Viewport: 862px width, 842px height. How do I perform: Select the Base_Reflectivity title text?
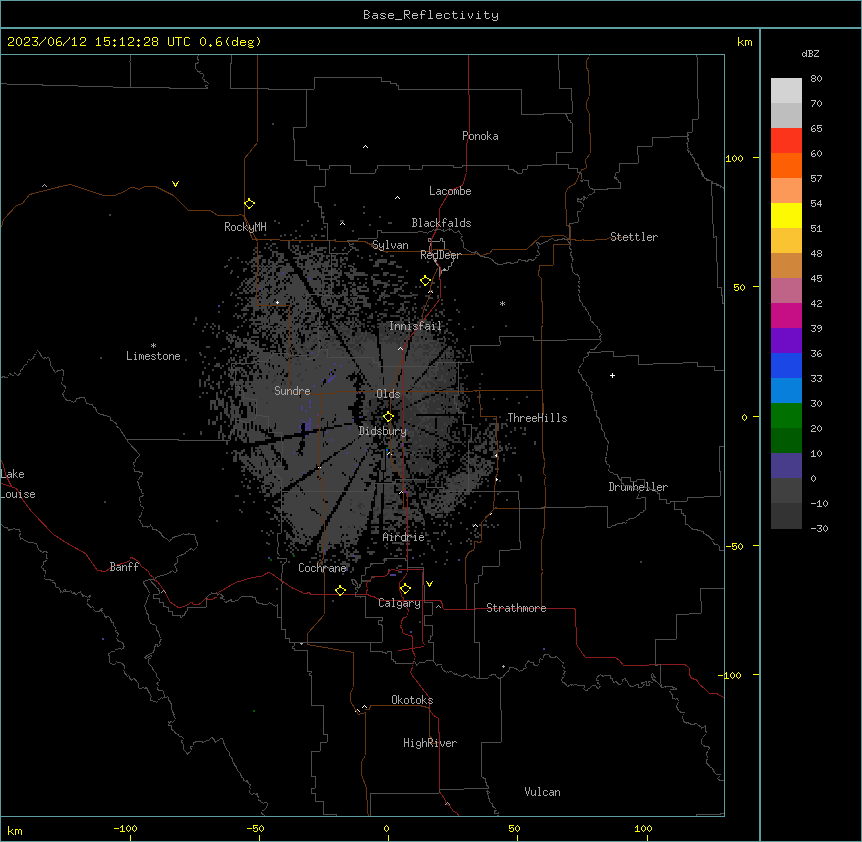tap(431, 15)
